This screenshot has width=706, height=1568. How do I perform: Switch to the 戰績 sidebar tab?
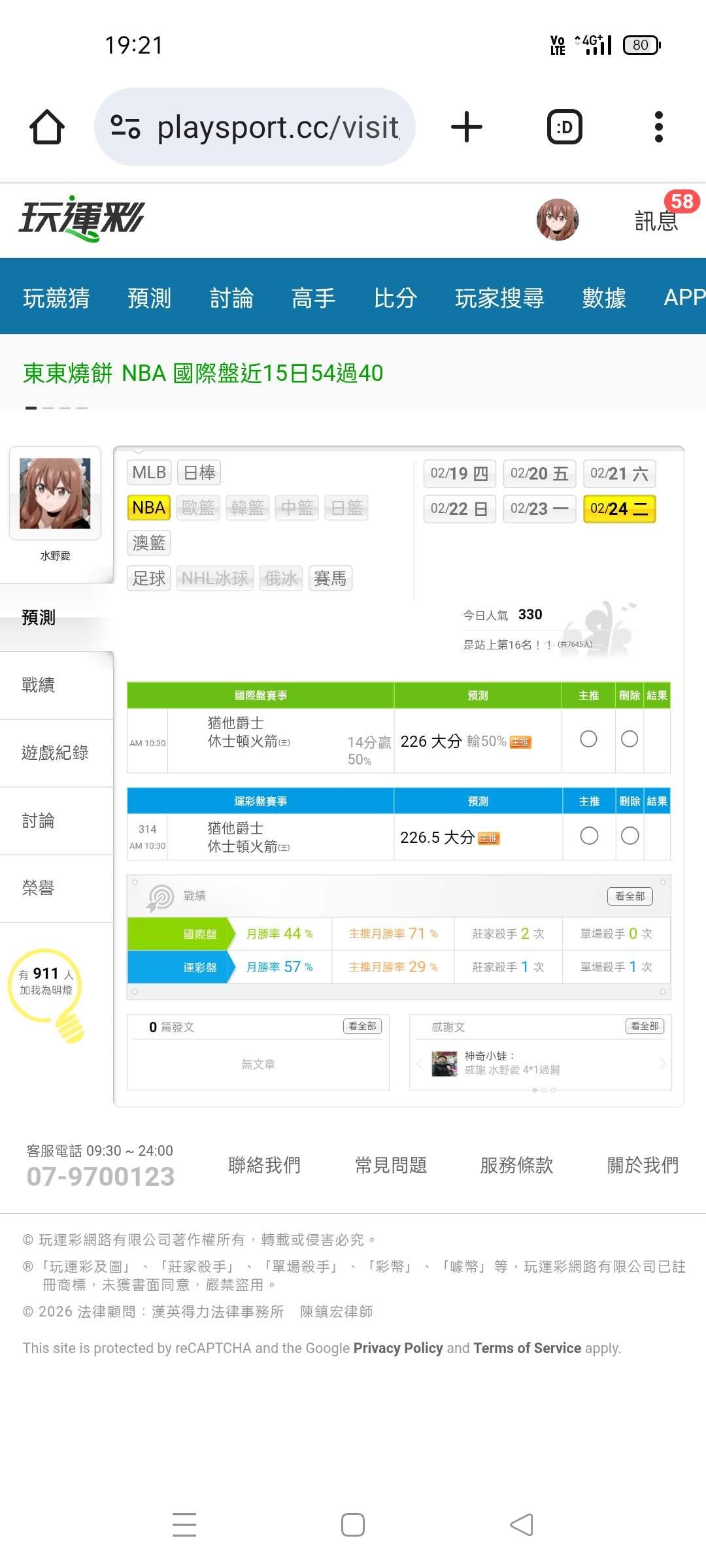39,685
